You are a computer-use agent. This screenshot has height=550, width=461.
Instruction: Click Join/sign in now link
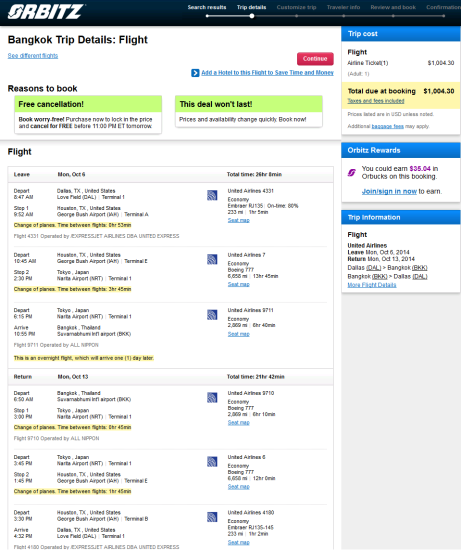[x=389, y=192]
